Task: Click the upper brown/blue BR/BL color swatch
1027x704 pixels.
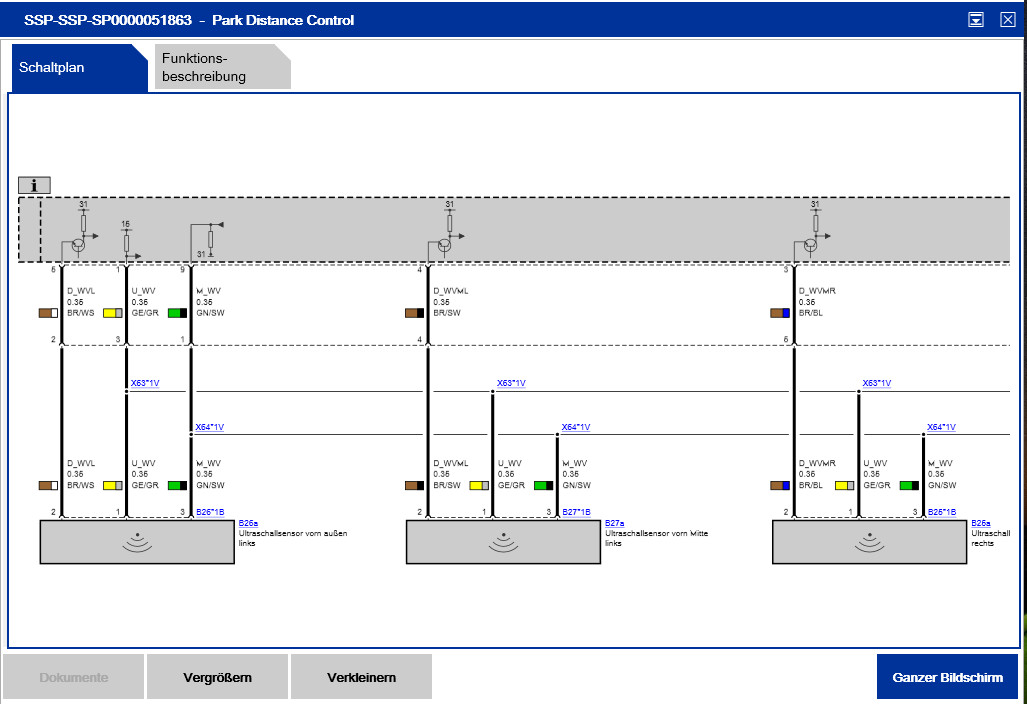Action: point(780,313)
